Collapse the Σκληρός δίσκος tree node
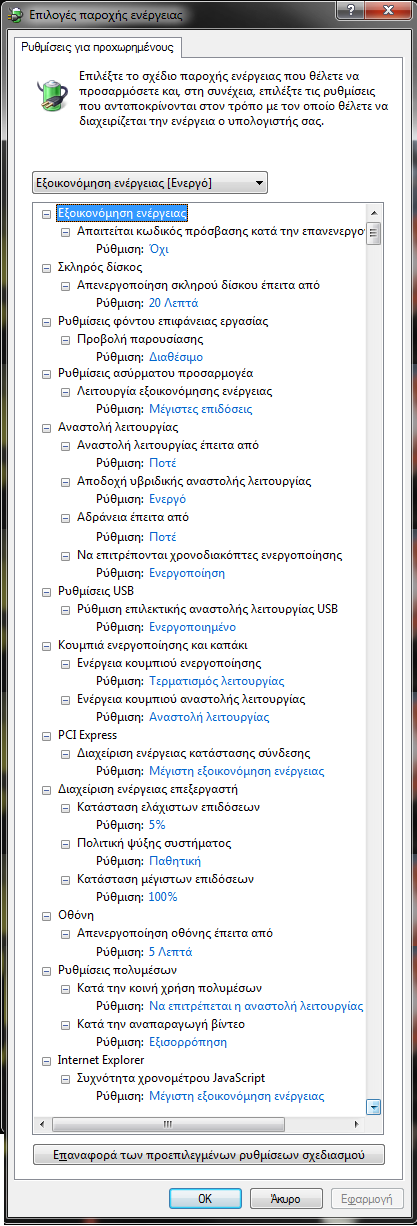The image size is (417, 1226). 46,268
